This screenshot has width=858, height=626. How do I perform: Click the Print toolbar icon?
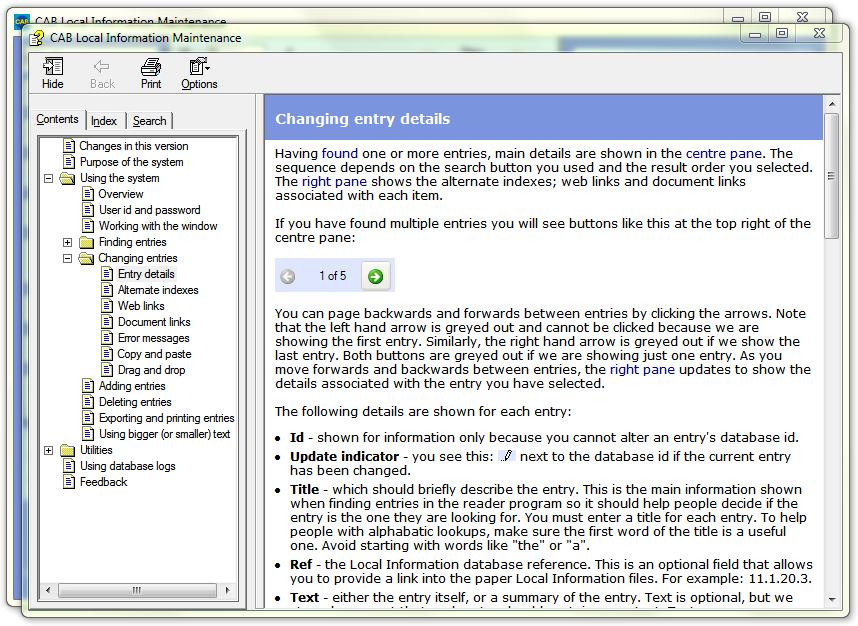coord(151,73)
